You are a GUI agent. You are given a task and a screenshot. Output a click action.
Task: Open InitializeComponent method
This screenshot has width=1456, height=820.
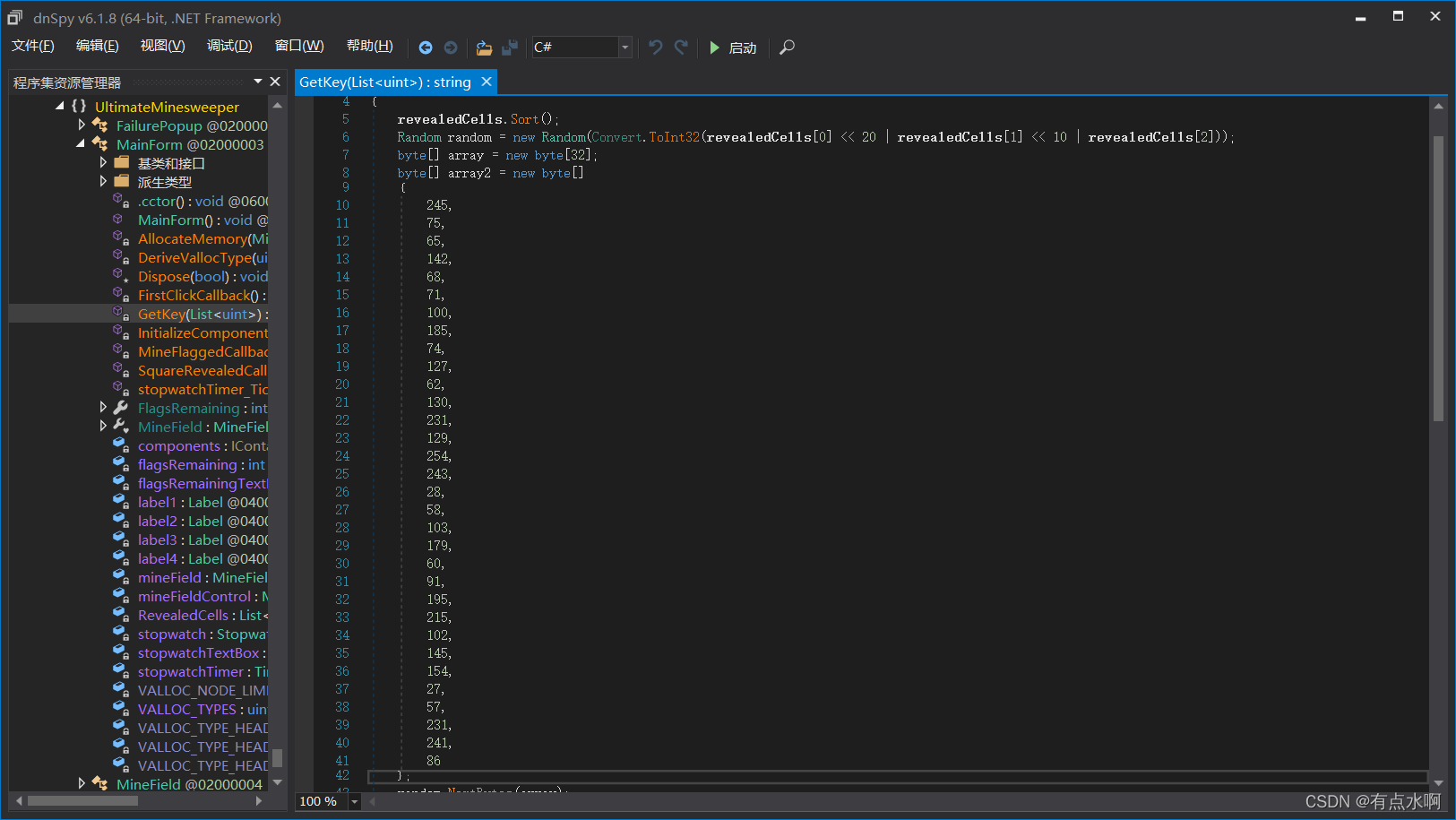click(202, 332)
